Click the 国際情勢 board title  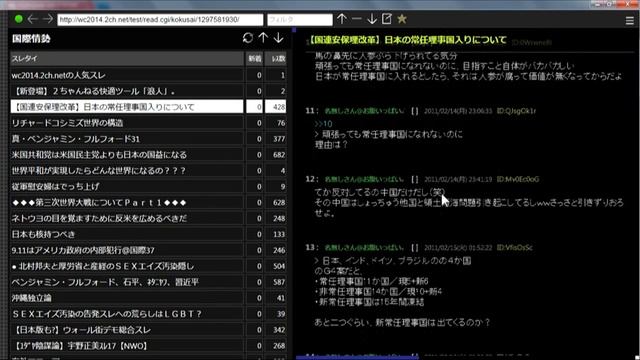[x=31, y=39]
